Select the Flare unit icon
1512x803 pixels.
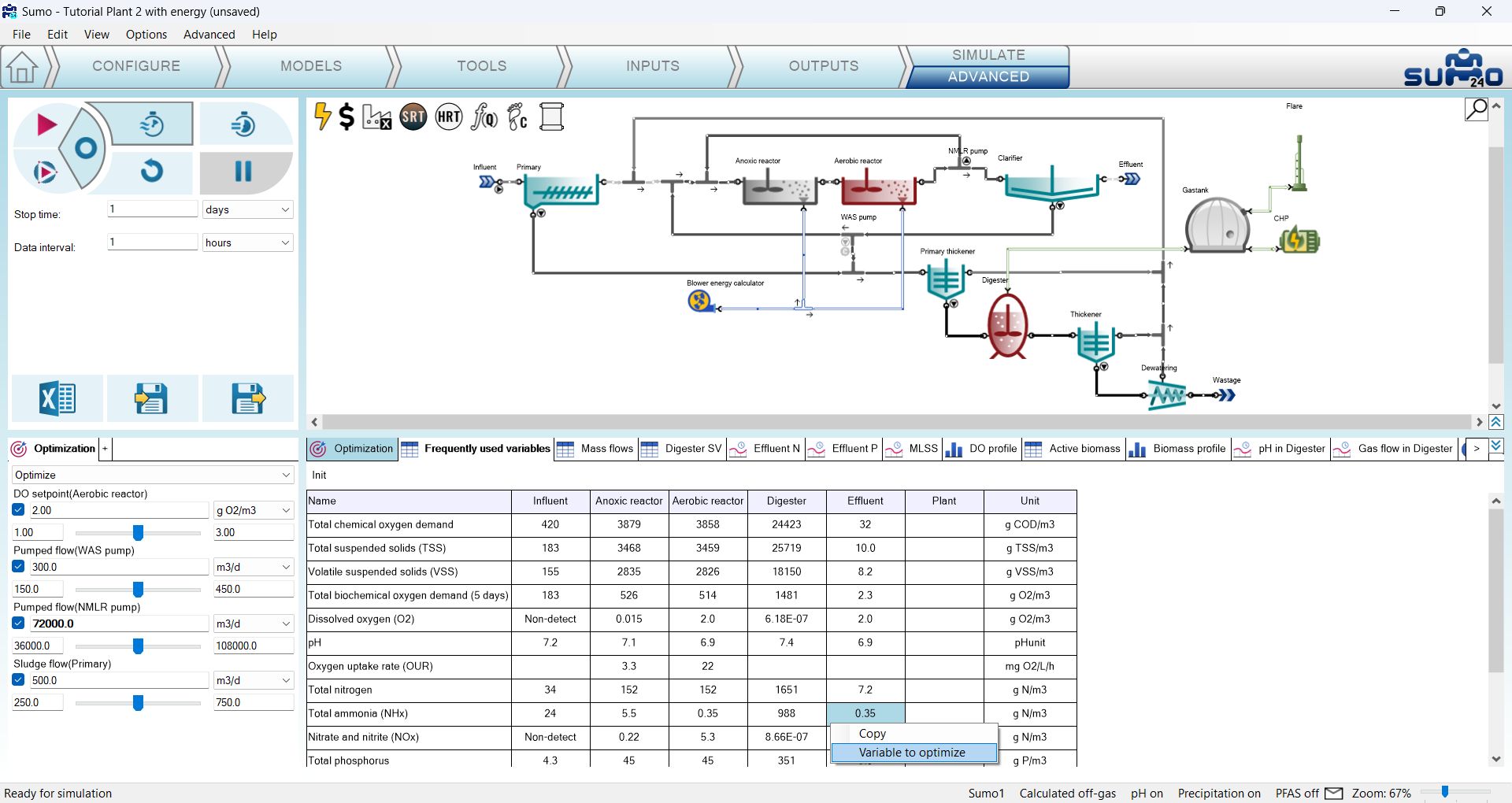1299,162
